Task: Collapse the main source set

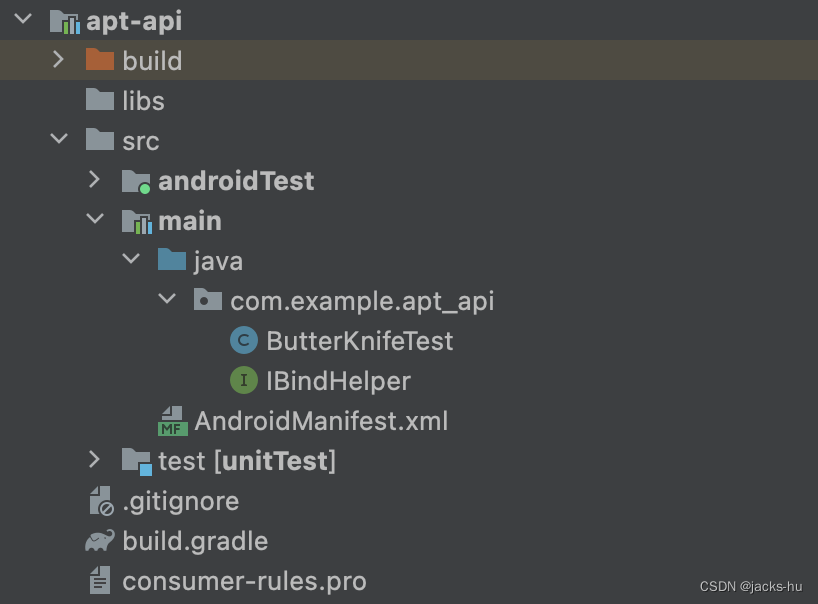Action: click(x=95, y=219)
